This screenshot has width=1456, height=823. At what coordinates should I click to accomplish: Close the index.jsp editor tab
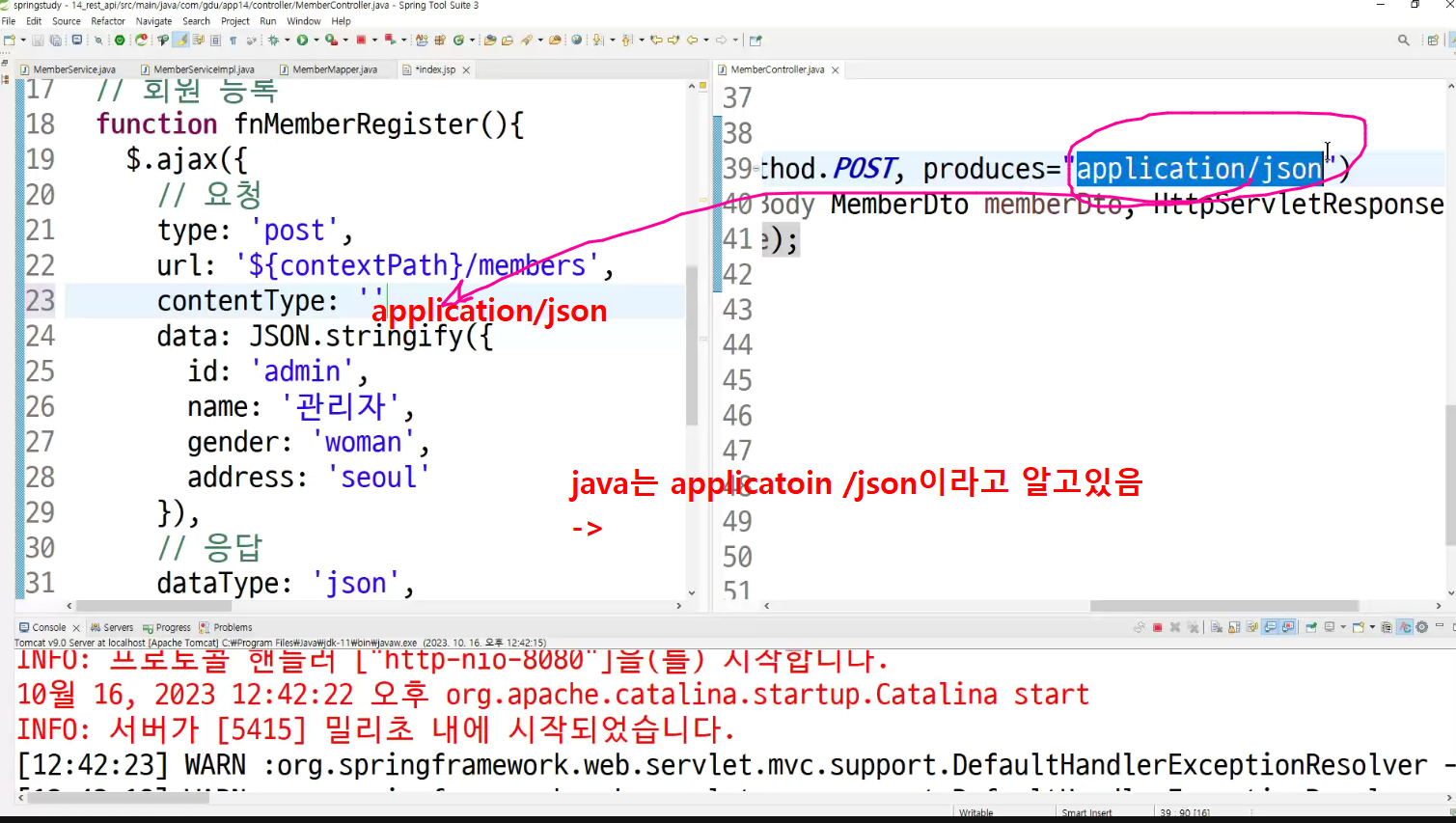(466, 69)
